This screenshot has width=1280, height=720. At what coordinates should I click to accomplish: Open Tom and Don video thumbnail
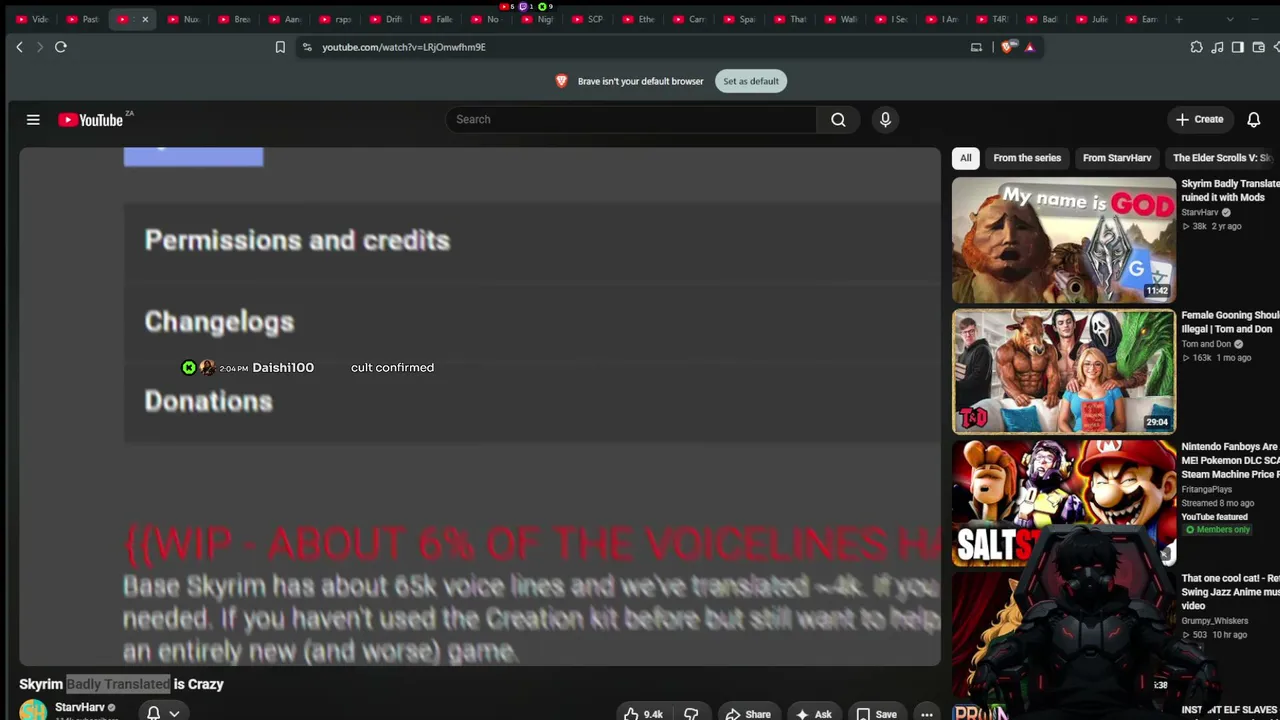coord(1064,371)
